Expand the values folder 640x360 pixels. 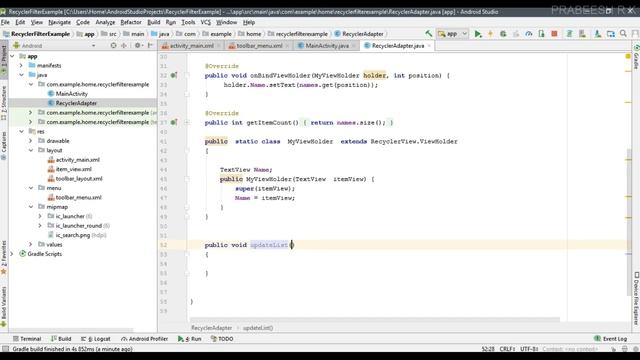point(31,244)
